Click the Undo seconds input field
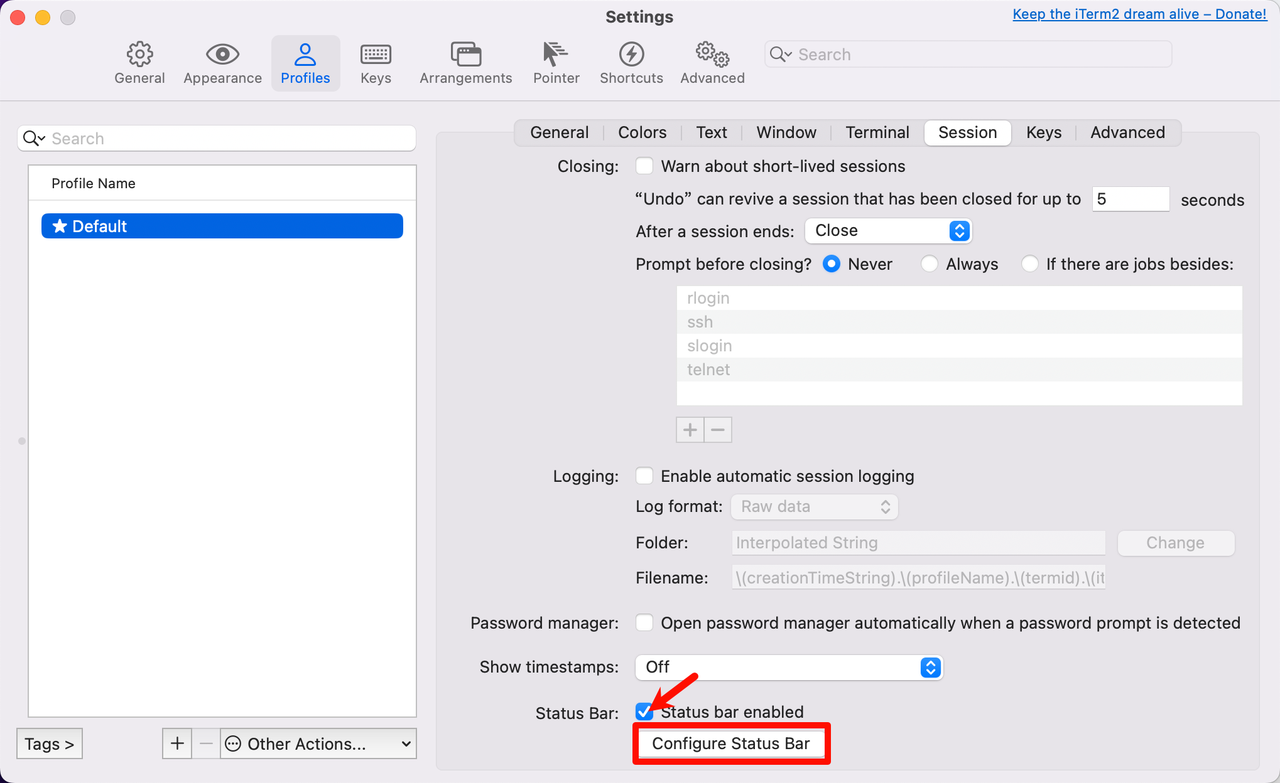The height and width of the screenshot is (783, 1280). point(1130,199)
